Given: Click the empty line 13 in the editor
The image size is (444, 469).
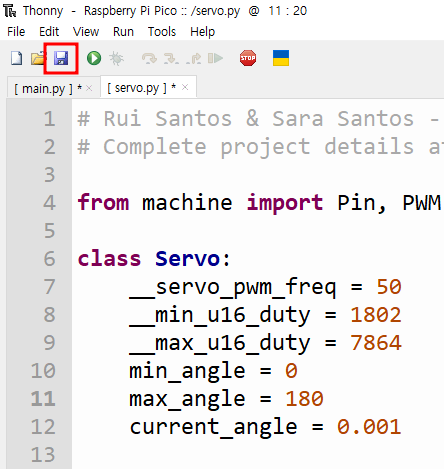Looking at the screenshot, I should pyautogui.click(x=258, y=455).
